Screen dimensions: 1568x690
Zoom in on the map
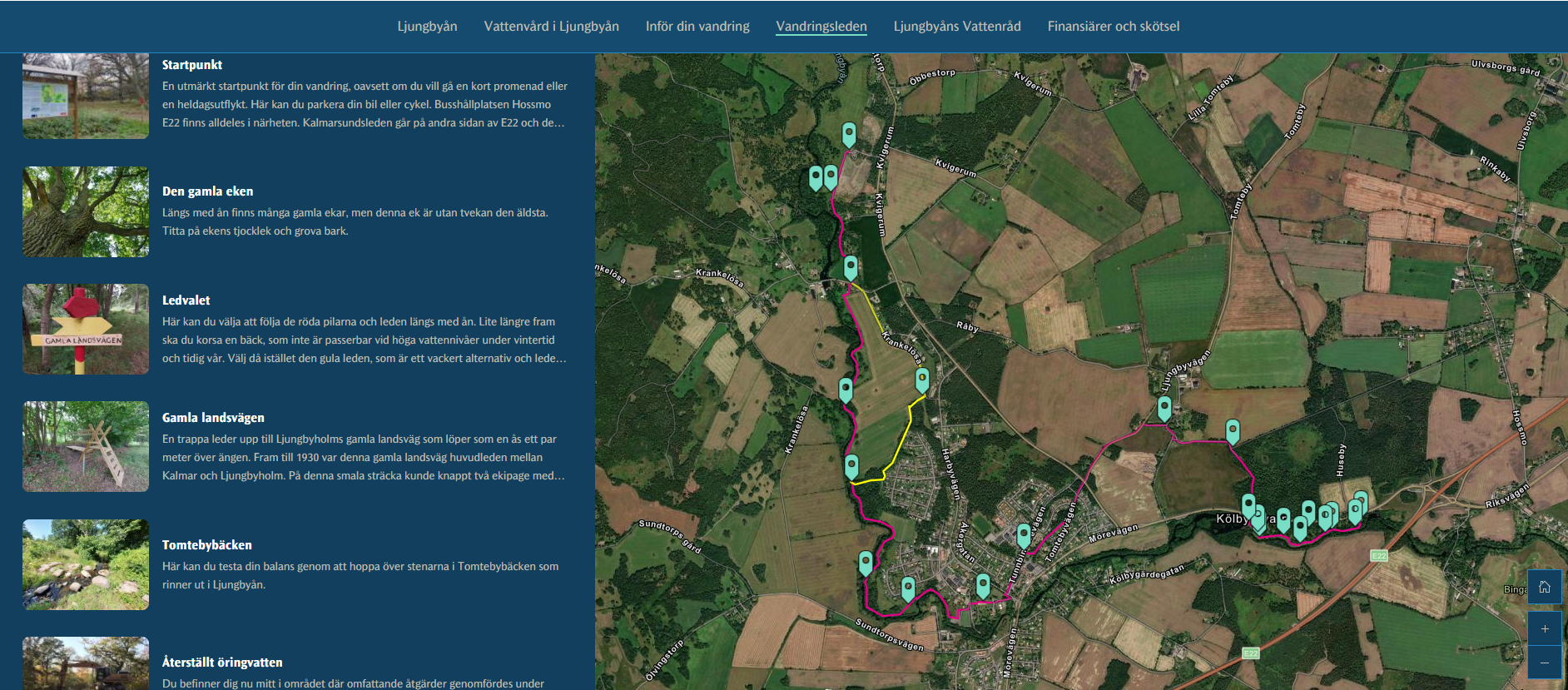point(1544,629)
